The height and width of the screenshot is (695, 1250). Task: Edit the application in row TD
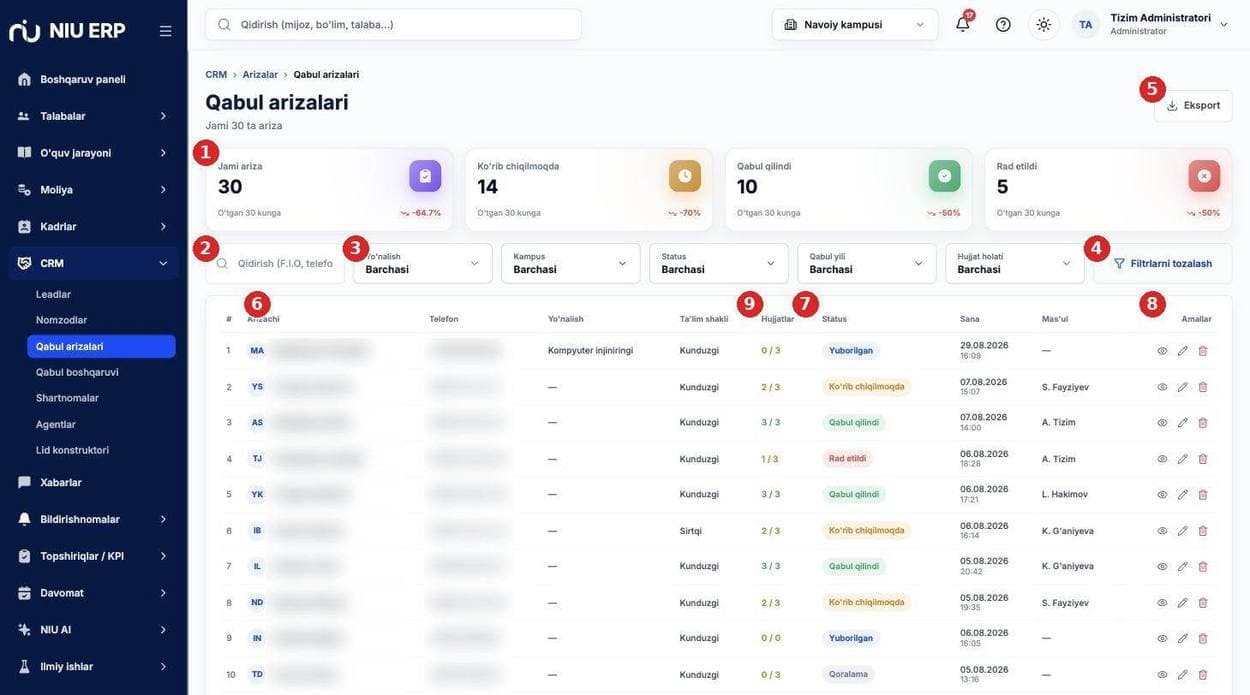[1183, 675]
